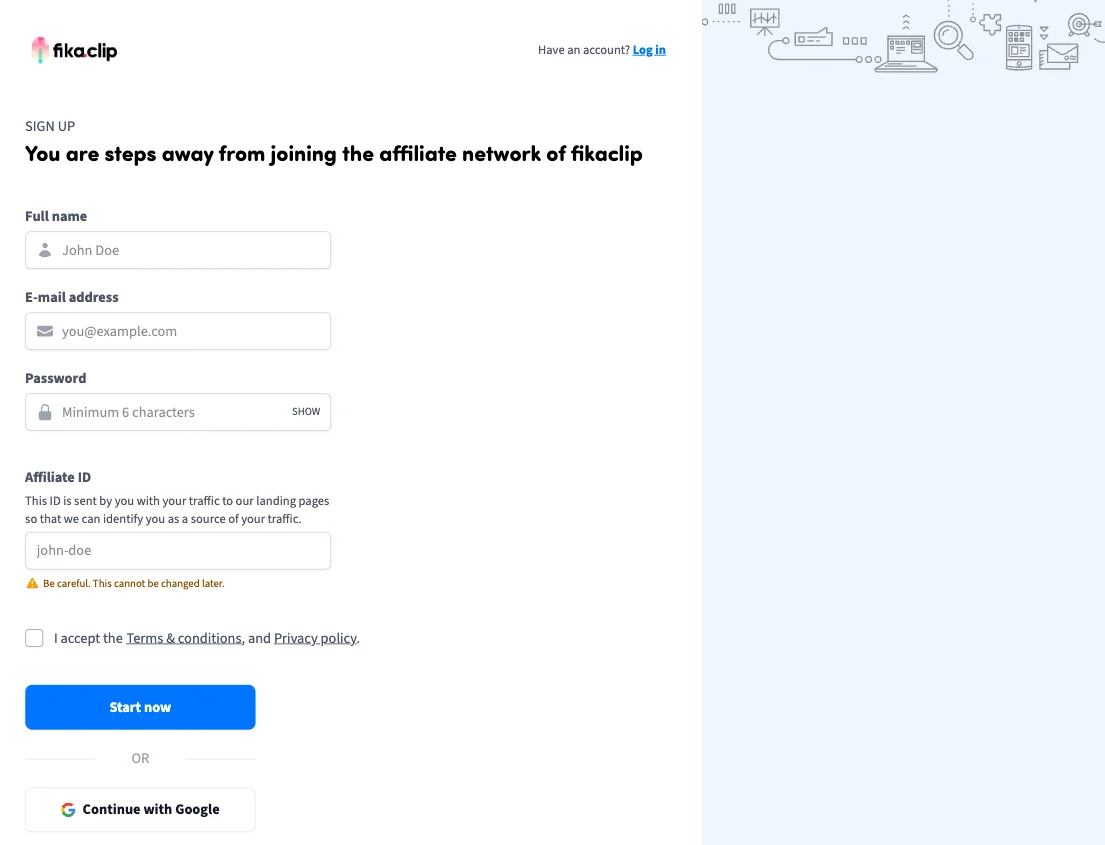Screen dimensions: 1105x845
Task: Open the Privacy policy link
Action: (x=315, y=638)
